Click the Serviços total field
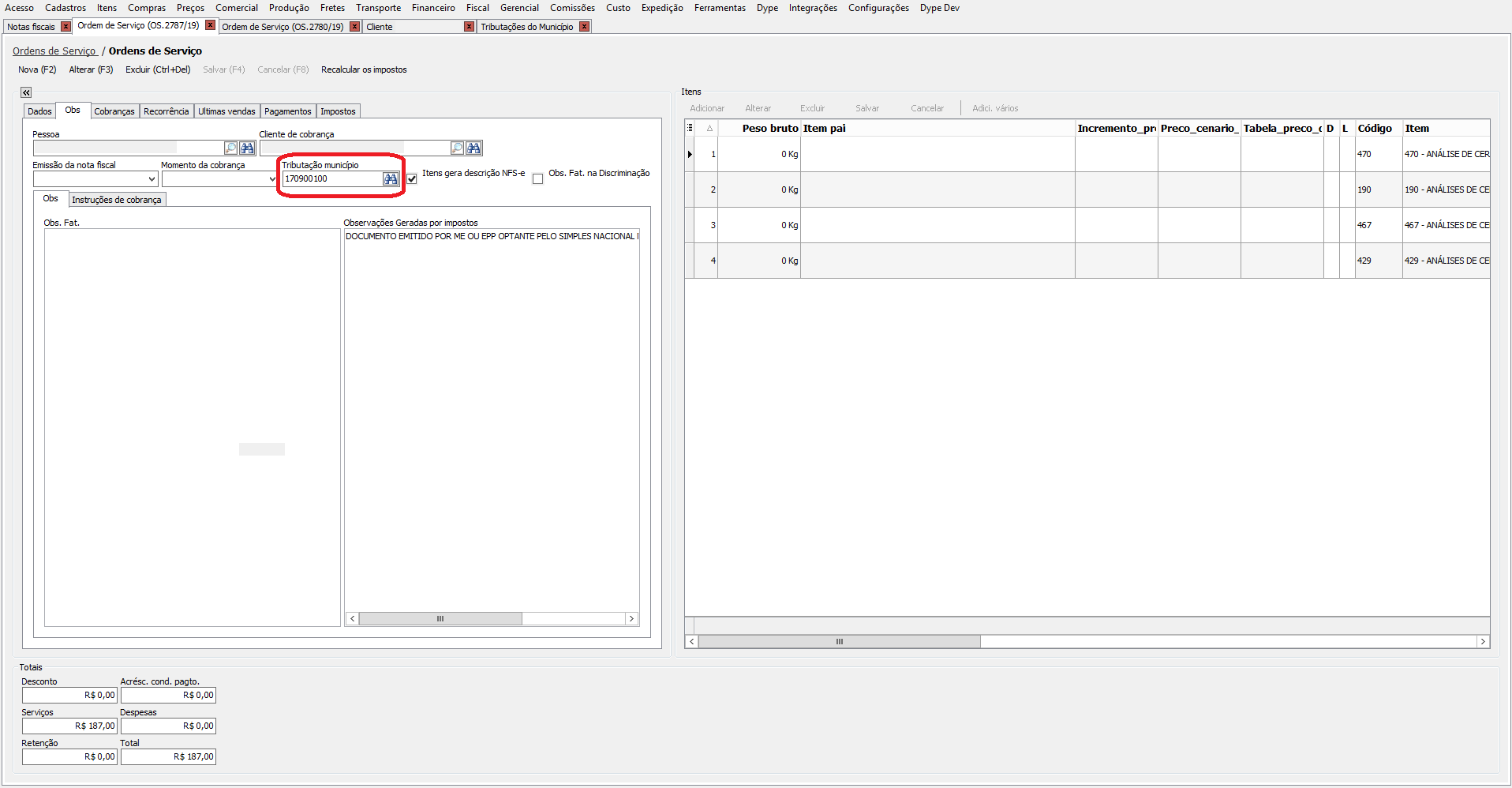The width and height of the screenshot is (1512, 788). 69,726
